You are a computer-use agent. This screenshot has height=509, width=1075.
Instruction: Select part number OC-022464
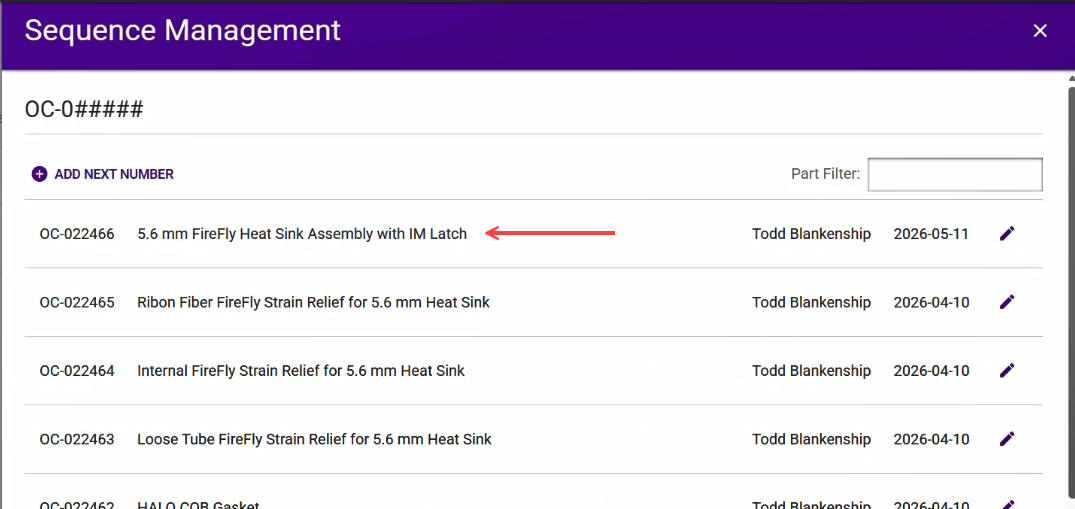[77, 371]
